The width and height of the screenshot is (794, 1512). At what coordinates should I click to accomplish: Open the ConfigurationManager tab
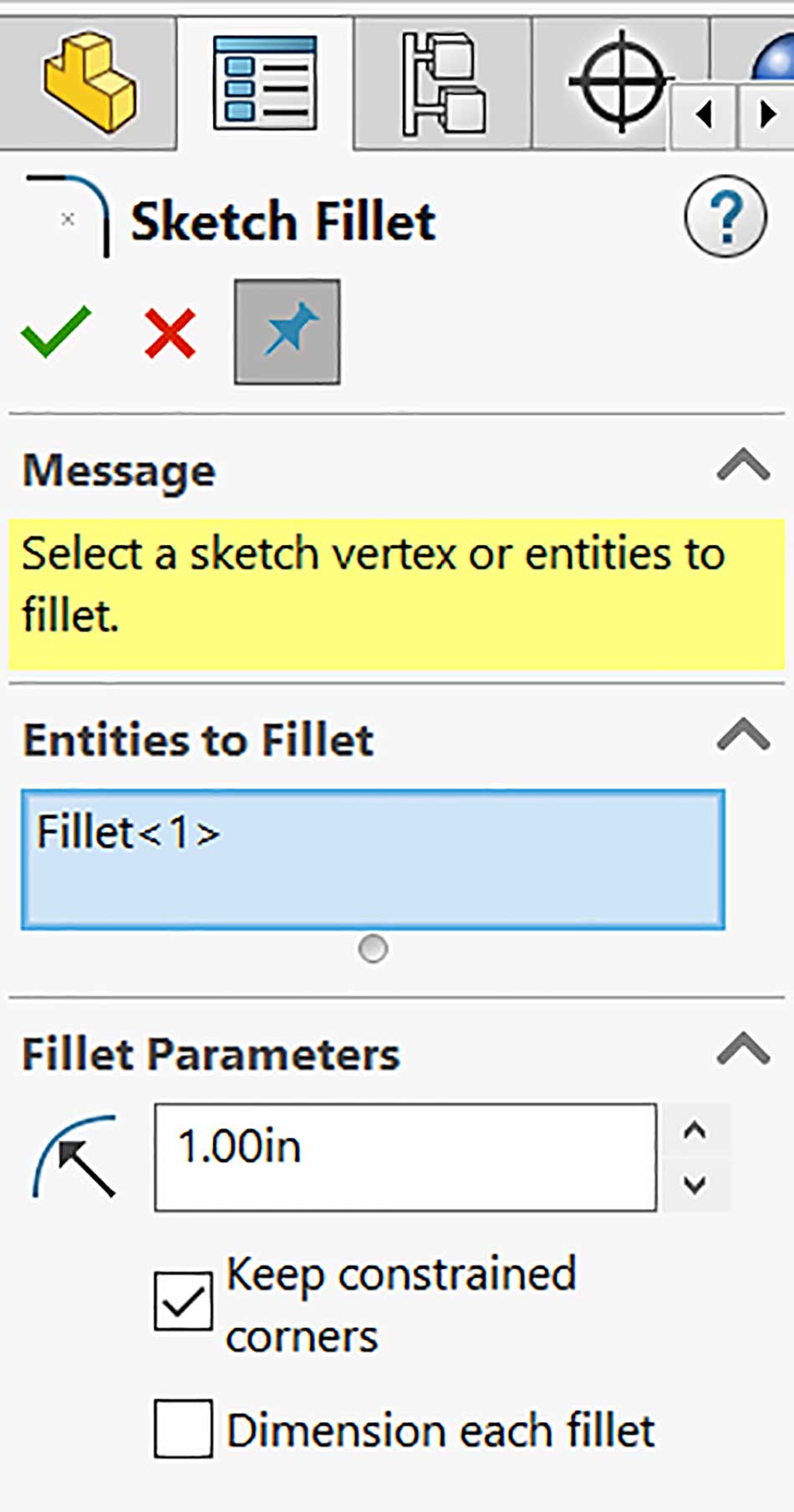[442, 82]
